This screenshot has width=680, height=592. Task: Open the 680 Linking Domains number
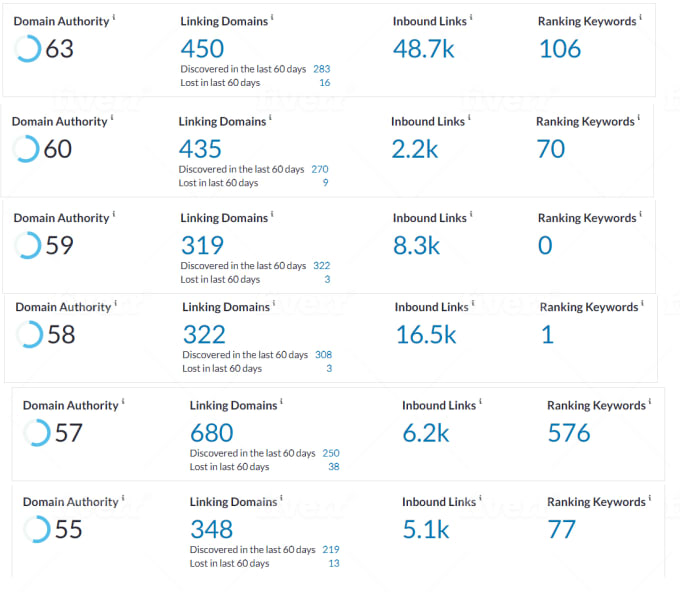click(211, 433)
